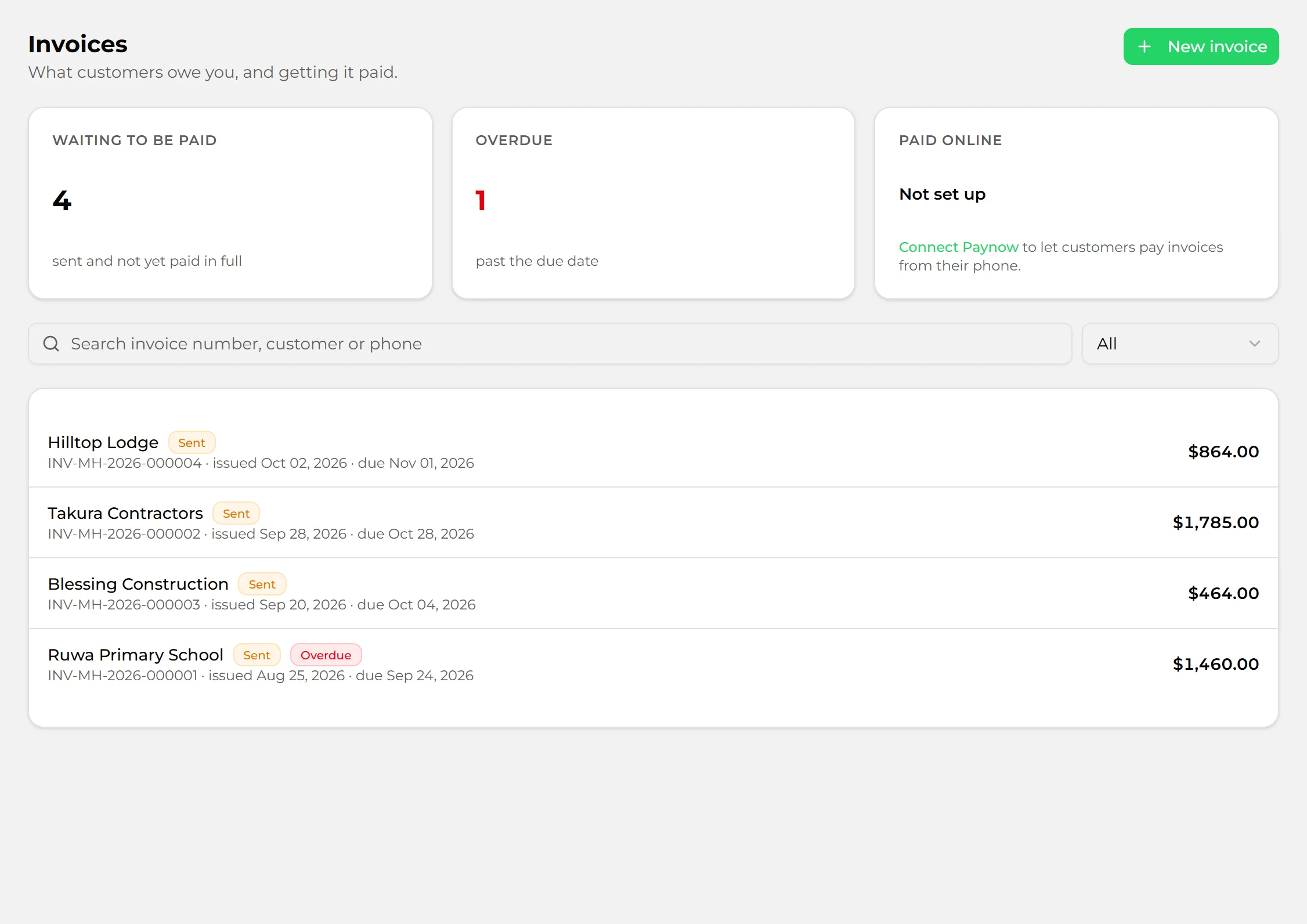Open the All status filter dropdown
The image size is (1307, 924).
[1180, 344]
